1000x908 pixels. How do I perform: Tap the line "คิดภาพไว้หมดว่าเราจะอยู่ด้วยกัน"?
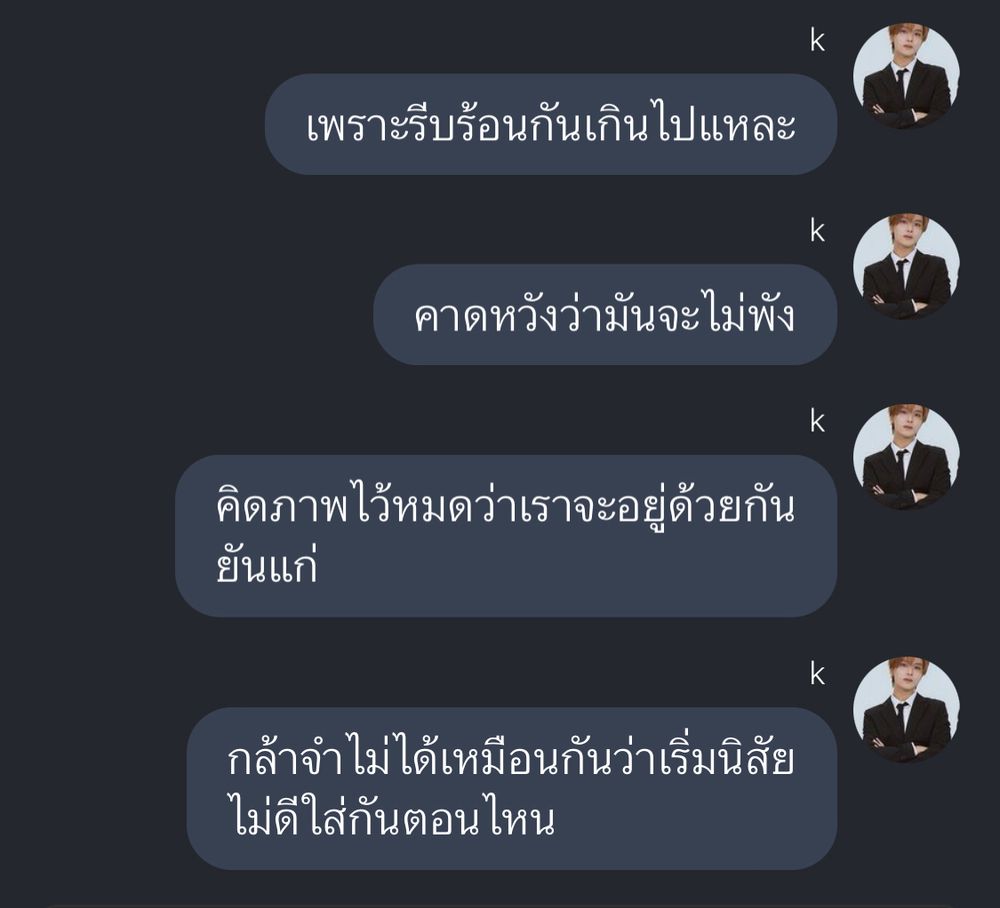[506, 506]
